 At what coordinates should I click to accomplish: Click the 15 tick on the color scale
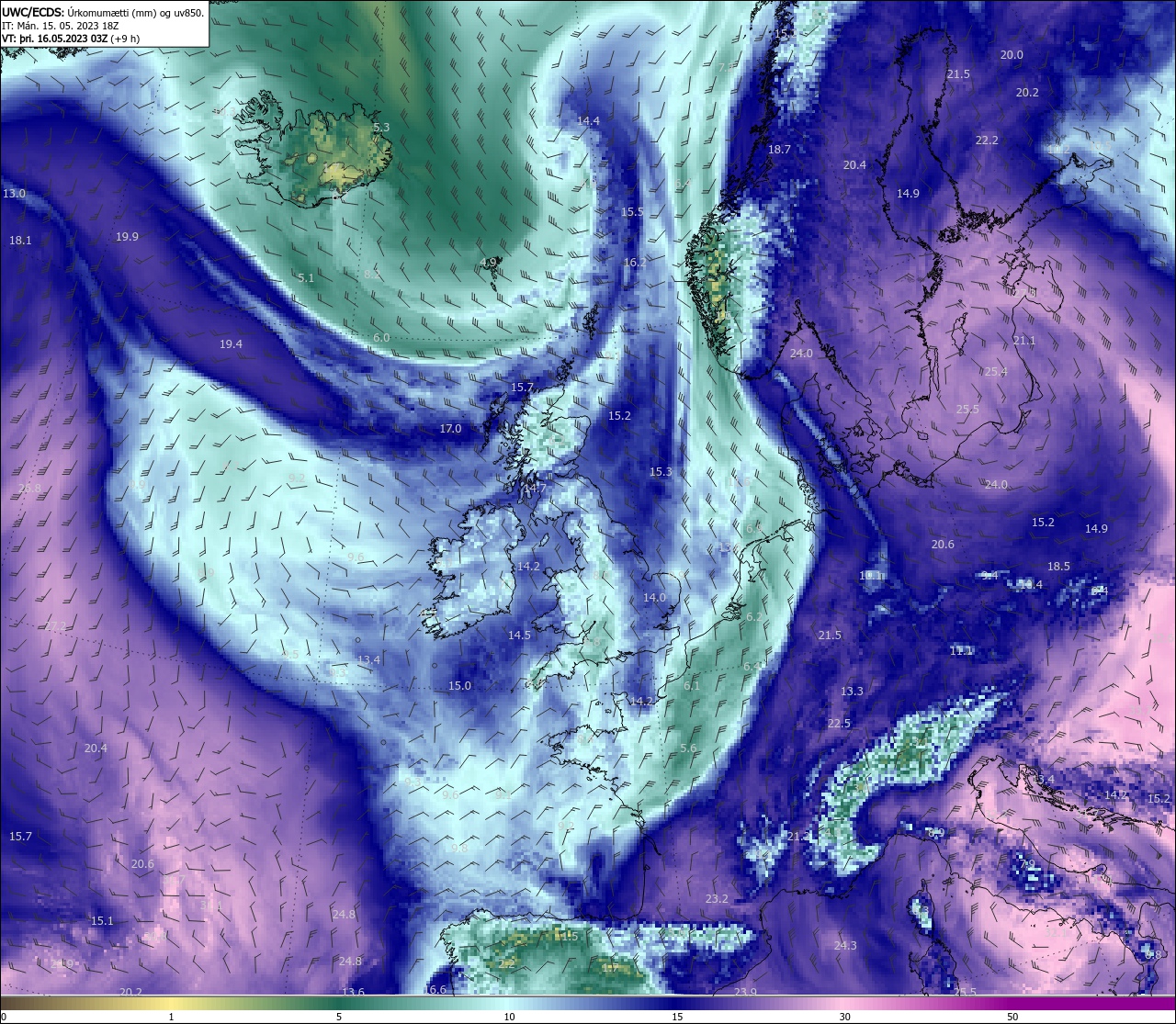coord(677,1017)
